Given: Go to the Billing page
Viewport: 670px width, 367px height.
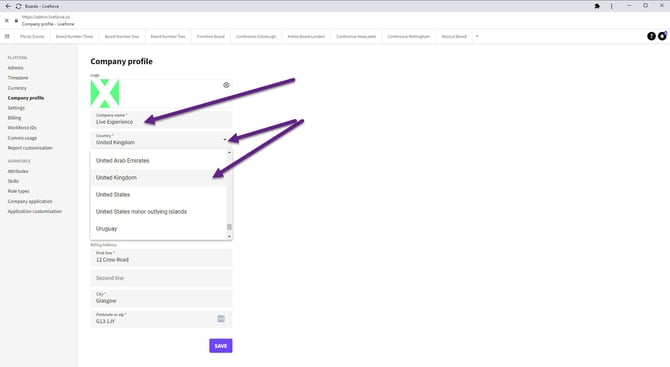Looking at the screenshot, I should 14,118.
